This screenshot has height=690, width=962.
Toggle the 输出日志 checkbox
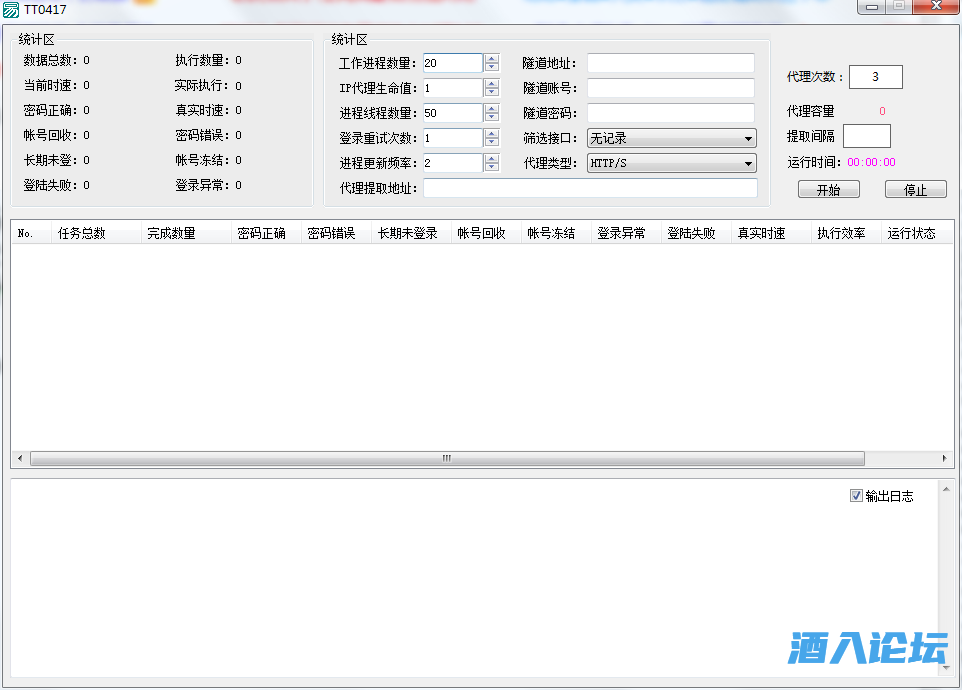pyautogui.click(x=856, y=495)
